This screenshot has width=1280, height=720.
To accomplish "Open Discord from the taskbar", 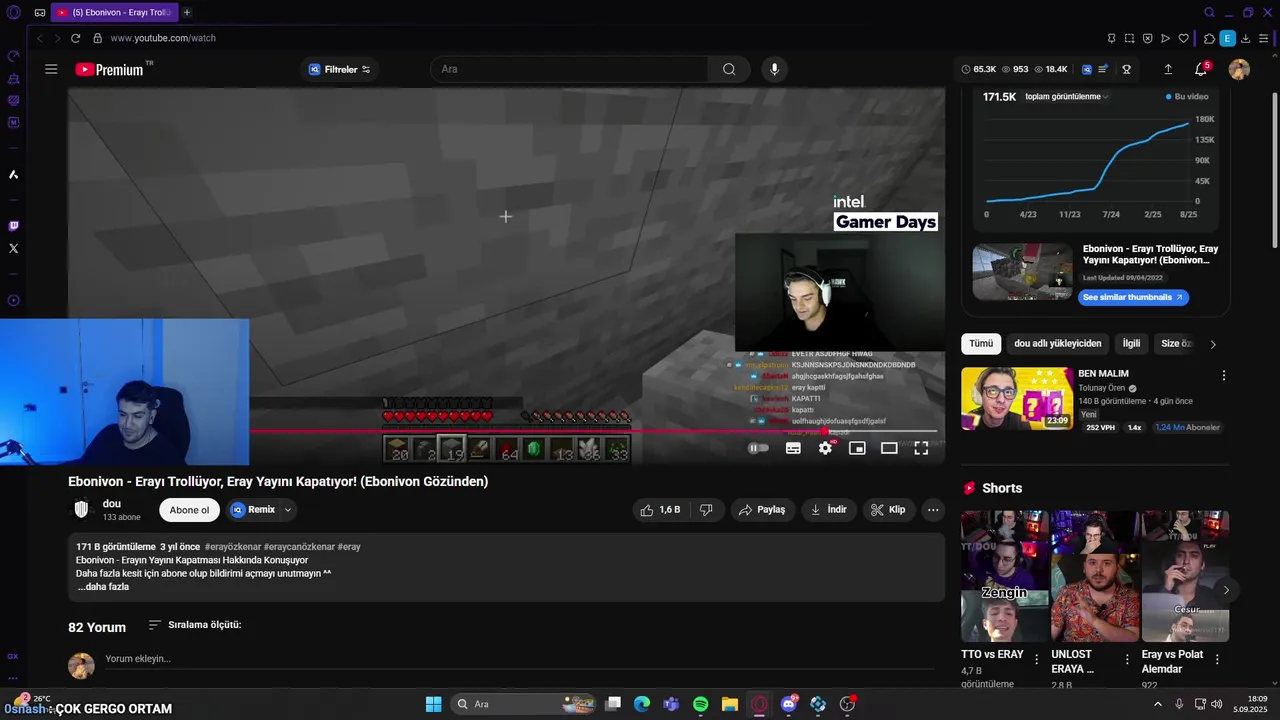I will (789, 704).
